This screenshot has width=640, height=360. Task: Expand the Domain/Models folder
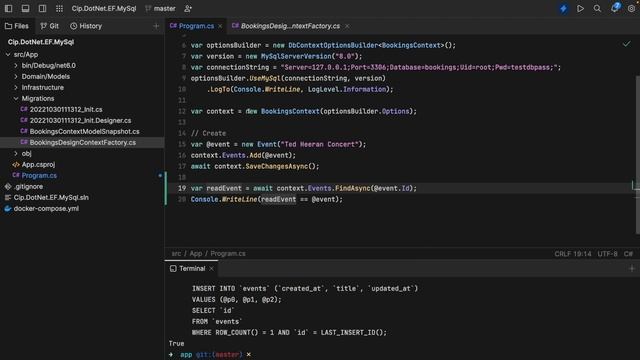pyautogui.click(x=16, y=76)
